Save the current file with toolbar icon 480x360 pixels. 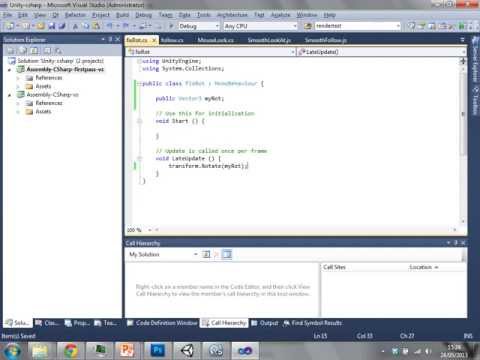tap(52, 26)
